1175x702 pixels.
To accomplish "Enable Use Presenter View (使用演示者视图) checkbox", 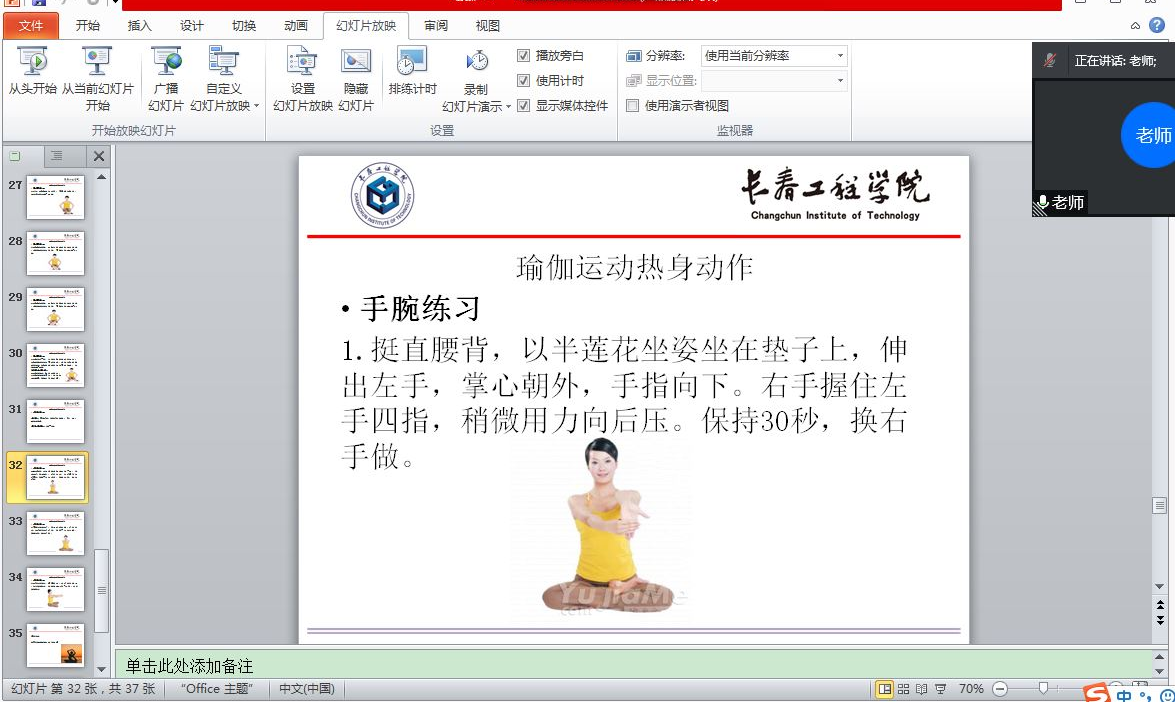I will click(633, 106).
